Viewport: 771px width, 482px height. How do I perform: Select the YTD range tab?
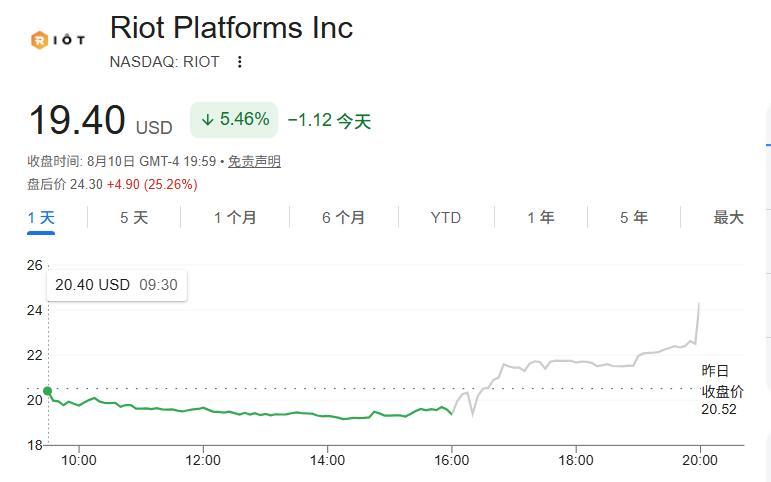pos(445,217)
